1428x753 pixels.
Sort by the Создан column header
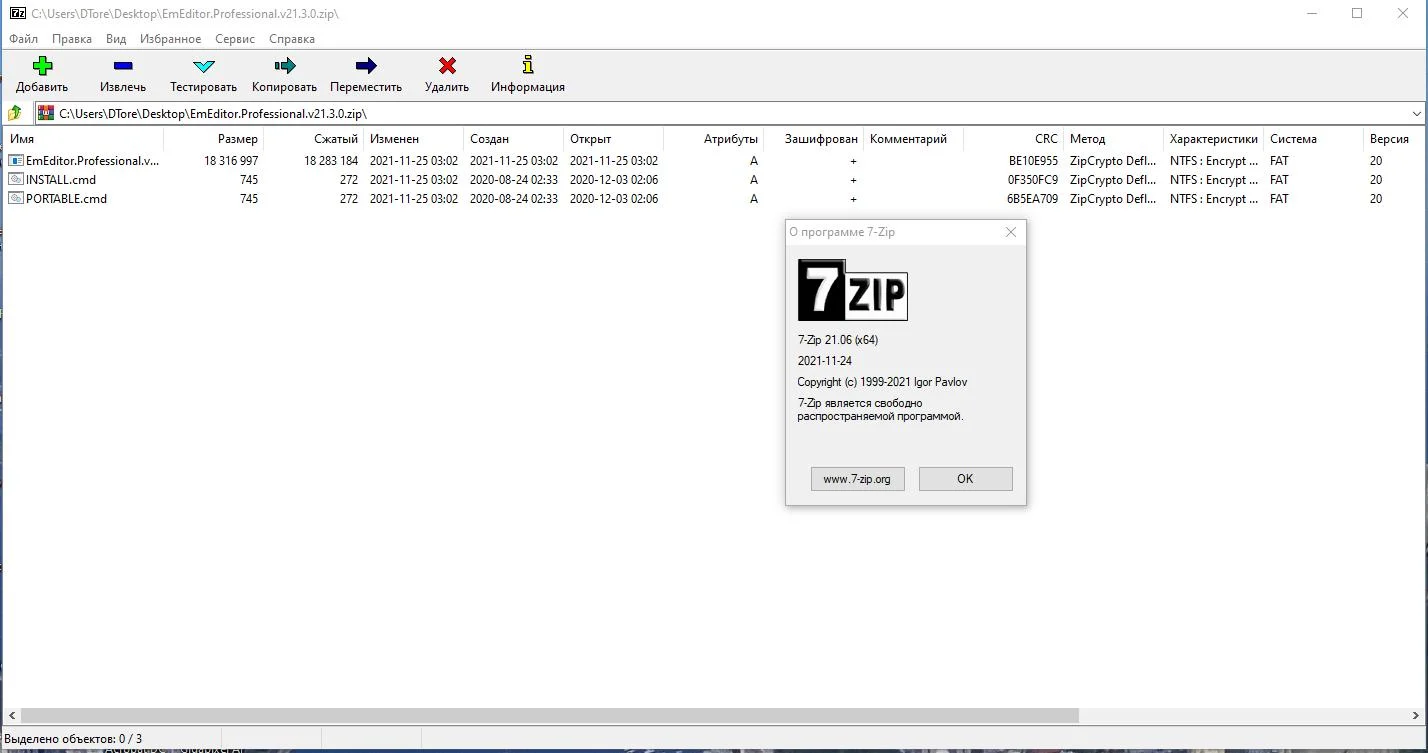pos(514,139)
